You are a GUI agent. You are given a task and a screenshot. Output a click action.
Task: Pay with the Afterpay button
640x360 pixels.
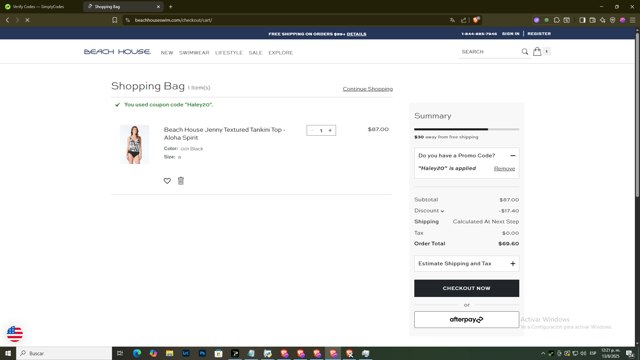467,320
